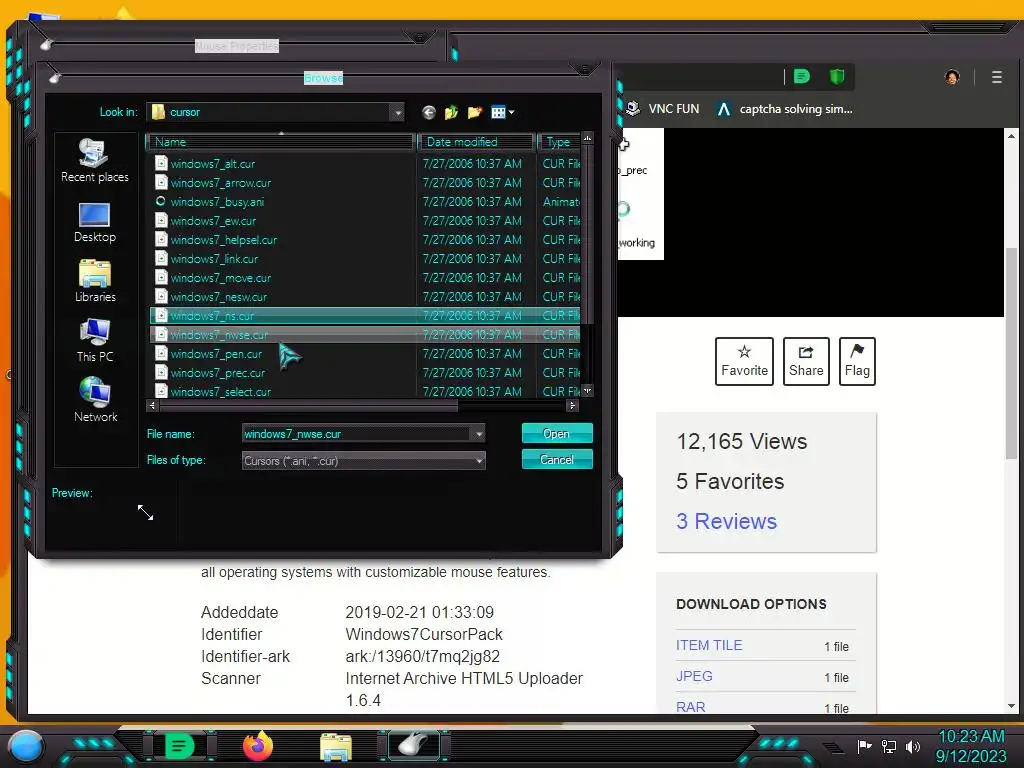This screenshot has width=1024, height=768.
Task: Open the 3 Reviews link
Action: (x=726, y=521)
